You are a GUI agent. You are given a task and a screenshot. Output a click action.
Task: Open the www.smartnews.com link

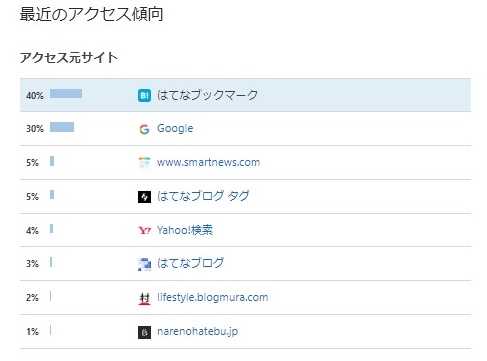(208, 162)
